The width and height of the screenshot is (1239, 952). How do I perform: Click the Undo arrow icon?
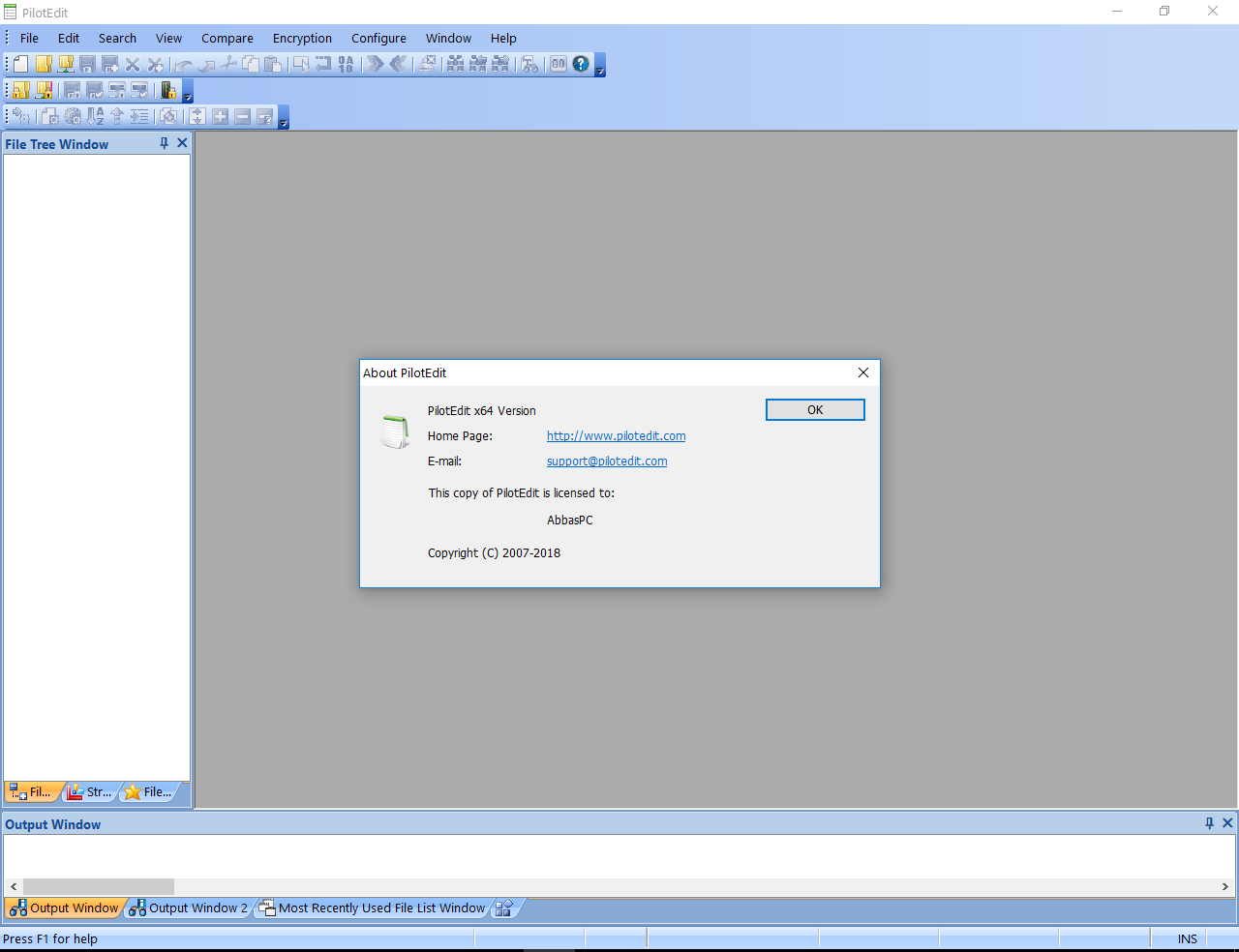pos(183,64)
